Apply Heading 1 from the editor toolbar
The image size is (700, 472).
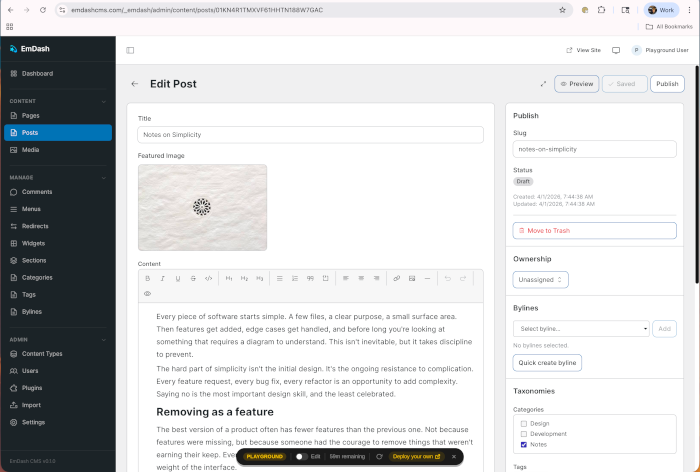pos(229,277)
